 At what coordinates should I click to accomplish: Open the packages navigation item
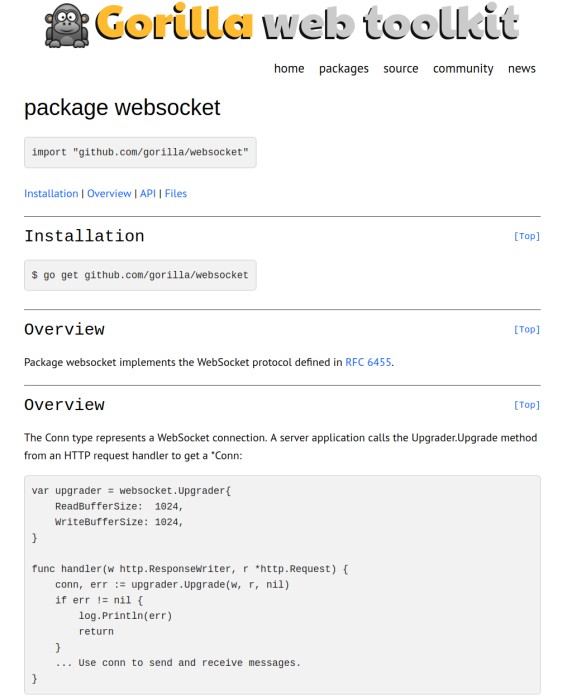343,69
